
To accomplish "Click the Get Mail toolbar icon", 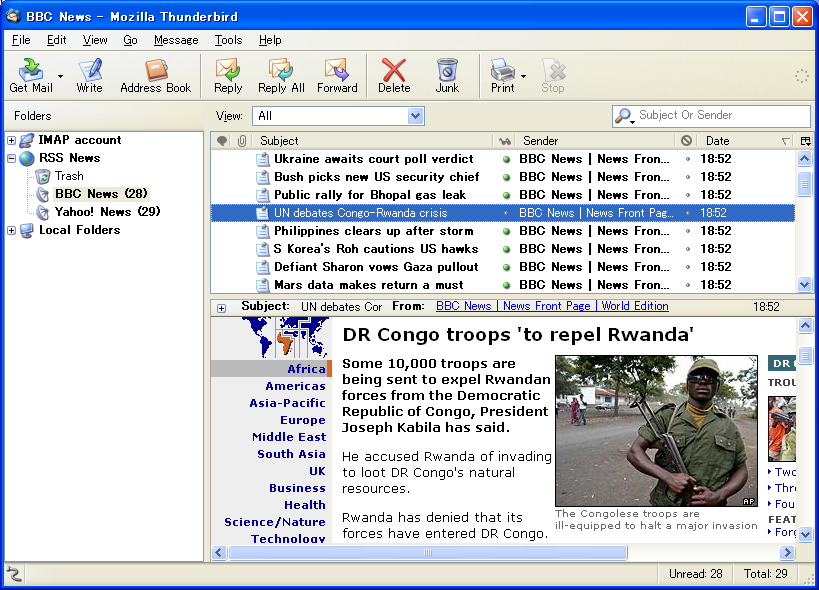I will pos(31,75).
